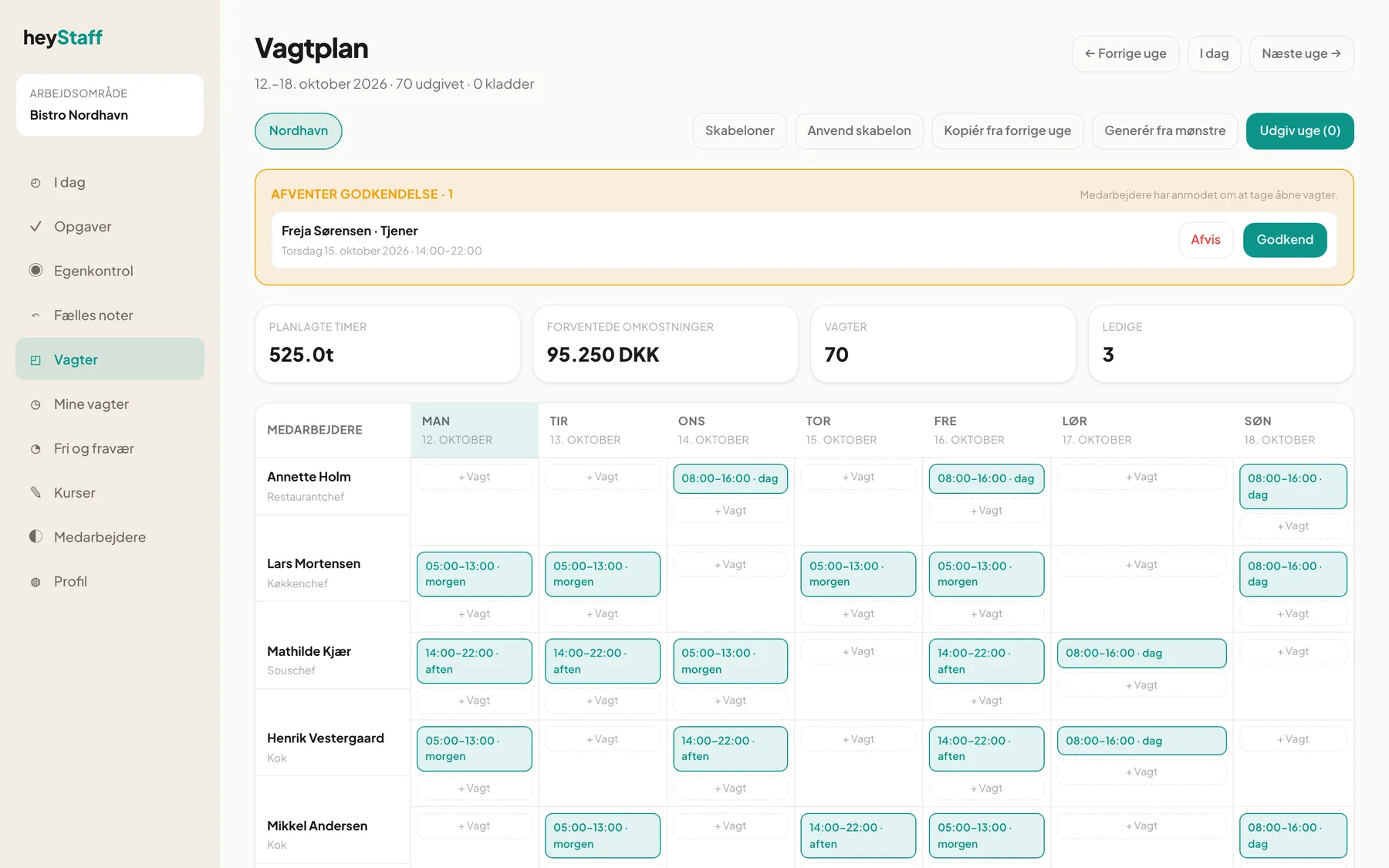Click the I dag clock icon in sidebar
This screenshot has height=868, width=1389.
click(x=35, y=183)
